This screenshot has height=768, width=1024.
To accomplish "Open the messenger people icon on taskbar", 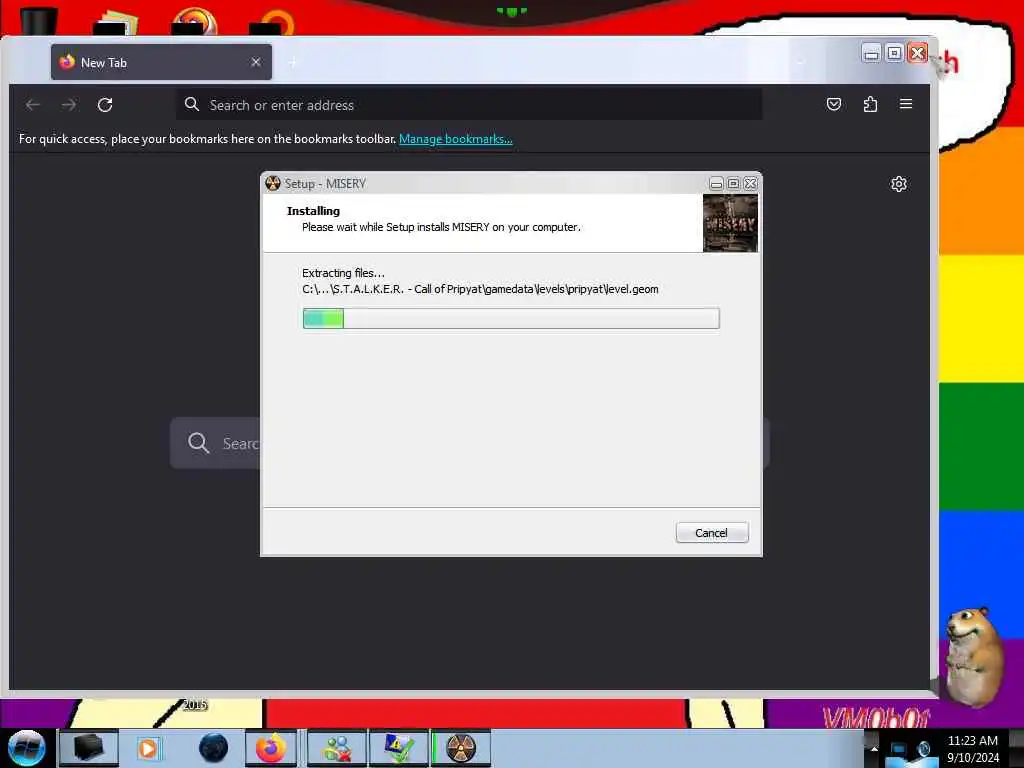I will 337,748.
